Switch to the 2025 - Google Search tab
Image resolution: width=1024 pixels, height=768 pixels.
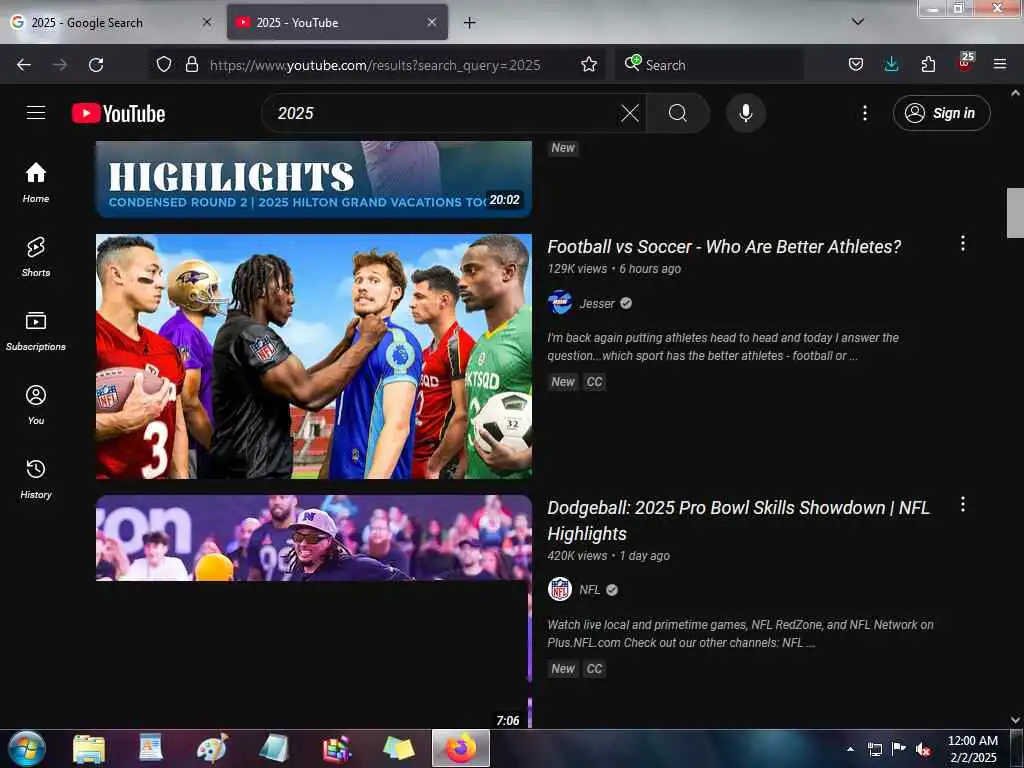tap(110, 22)
